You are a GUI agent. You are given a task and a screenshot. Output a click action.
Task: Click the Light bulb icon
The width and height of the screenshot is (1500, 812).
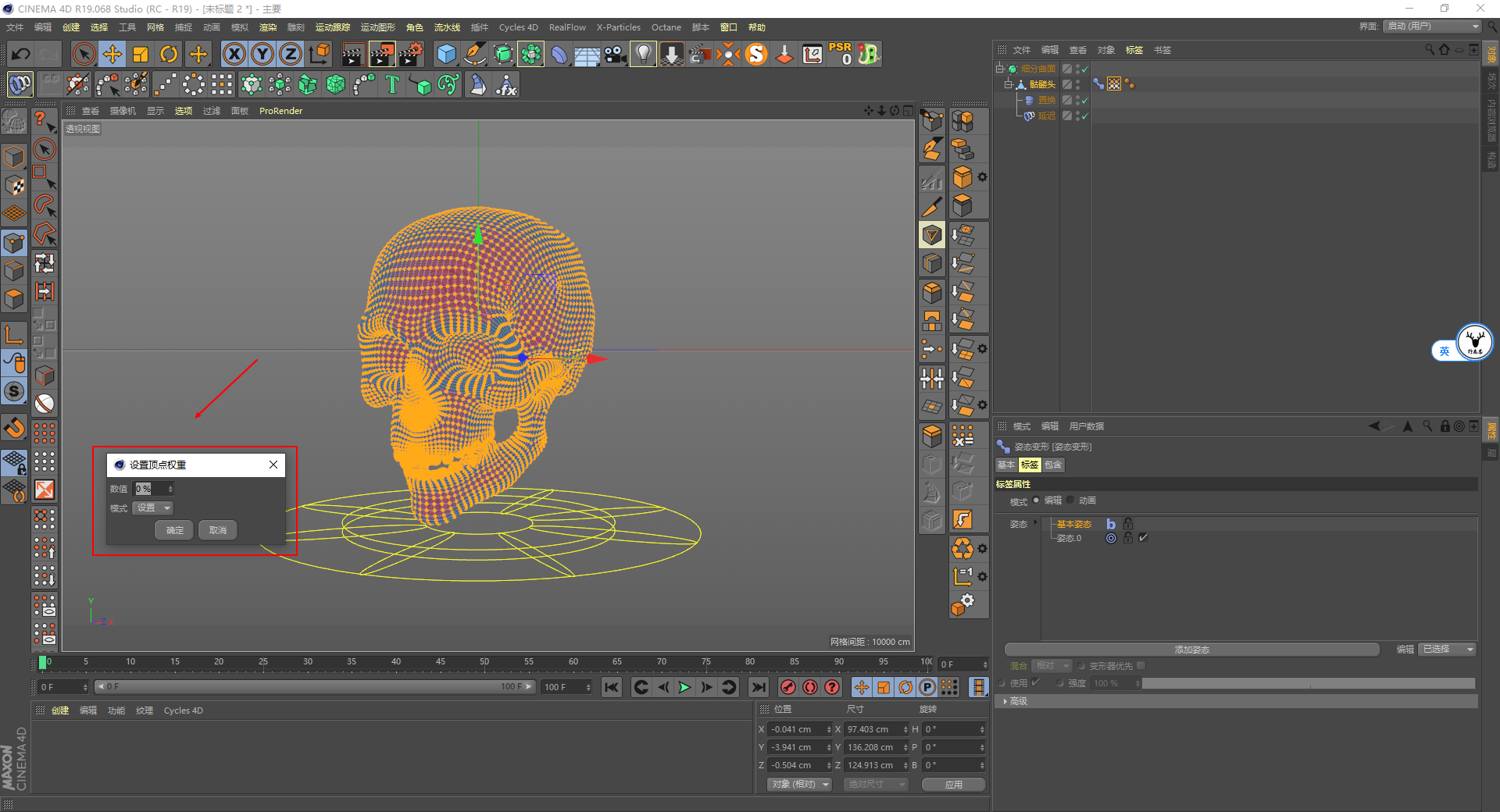tap(643, 54)
